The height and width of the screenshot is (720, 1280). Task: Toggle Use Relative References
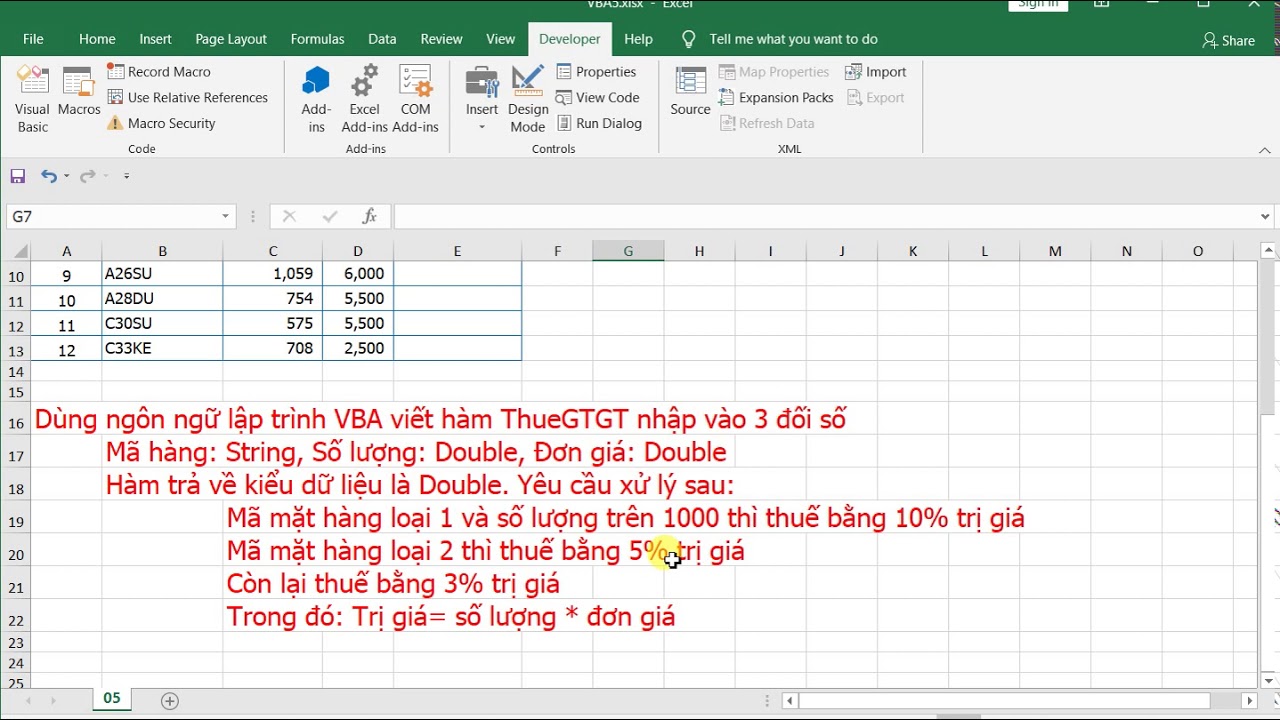[x=188, y=98]
